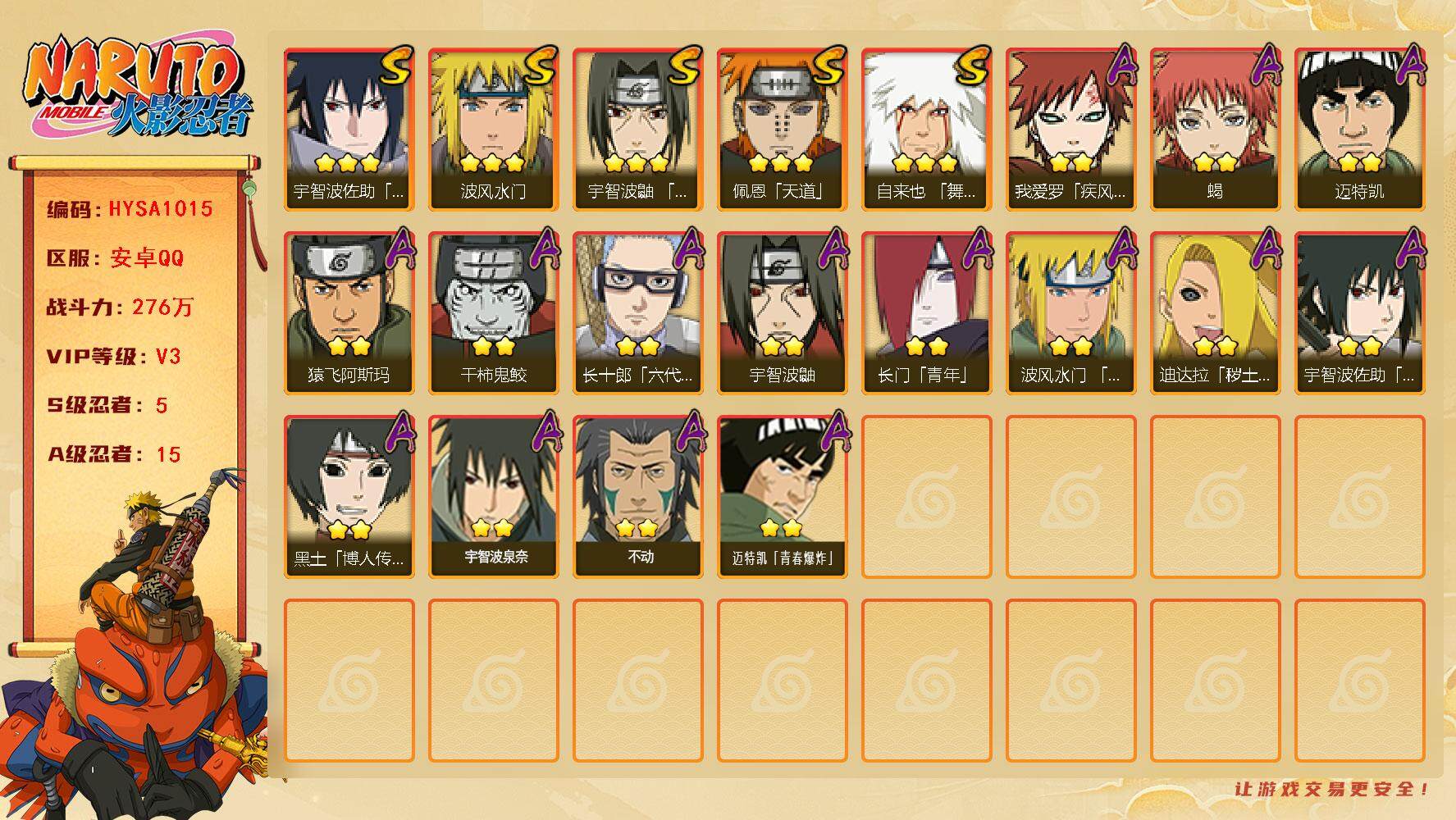1456x820 pixels.
Task: Choose the 猿飞阿斯玛 ninja card
Action: point(349,313)
